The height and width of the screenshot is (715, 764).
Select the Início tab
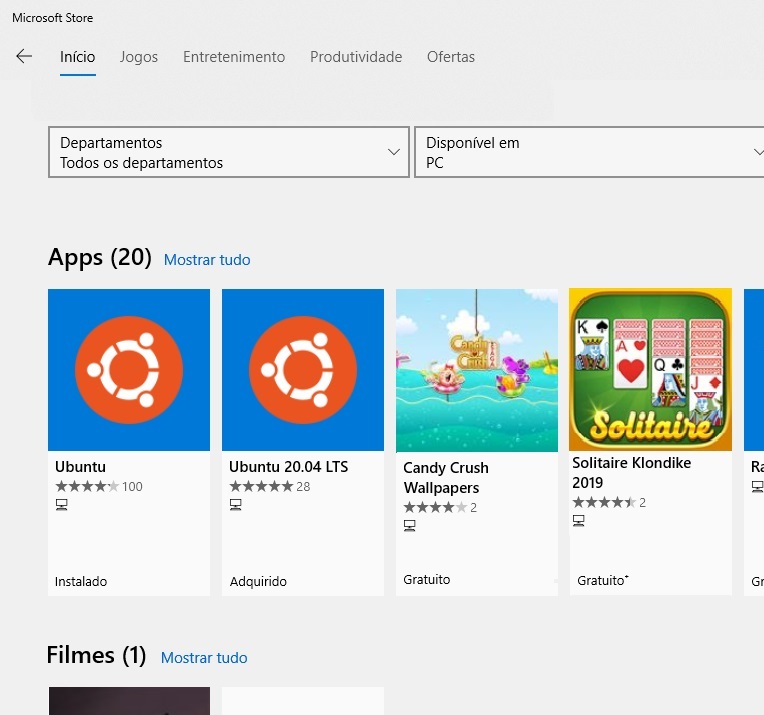coord(78,57)
